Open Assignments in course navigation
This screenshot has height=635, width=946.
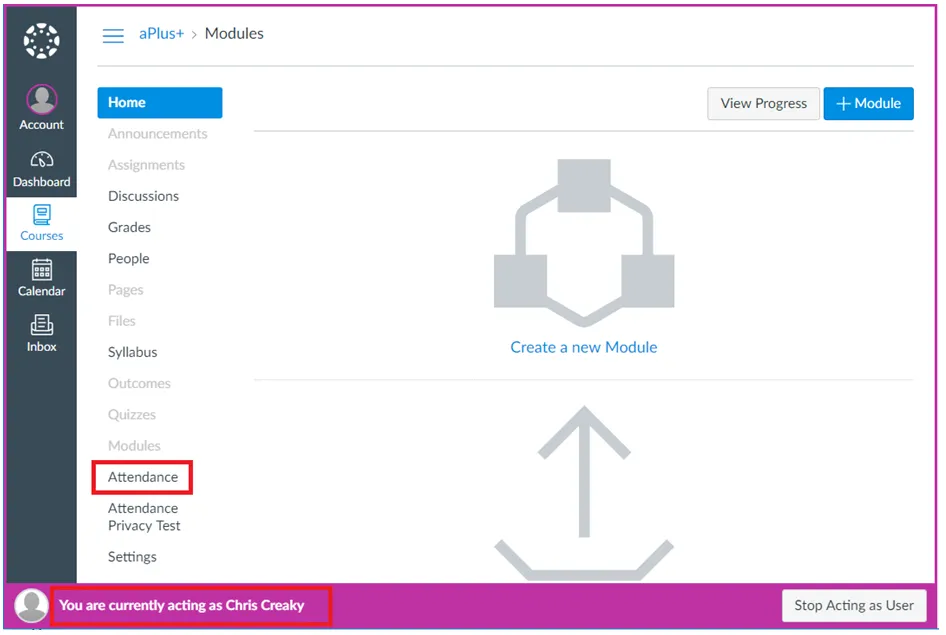[x=146, y=165]
